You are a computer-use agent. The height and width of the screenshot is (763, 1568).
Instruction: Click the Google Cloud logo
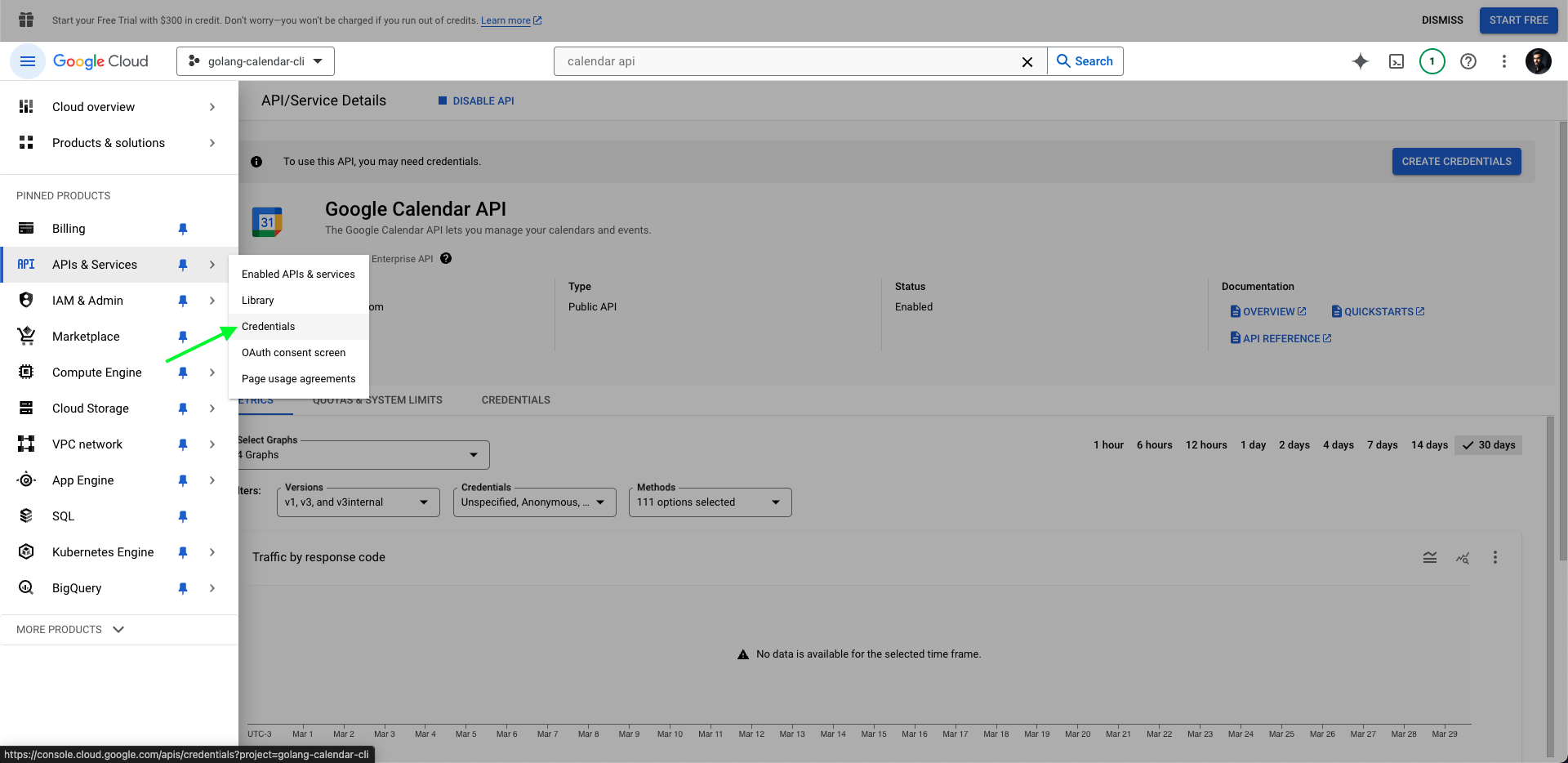pos(100,61)
